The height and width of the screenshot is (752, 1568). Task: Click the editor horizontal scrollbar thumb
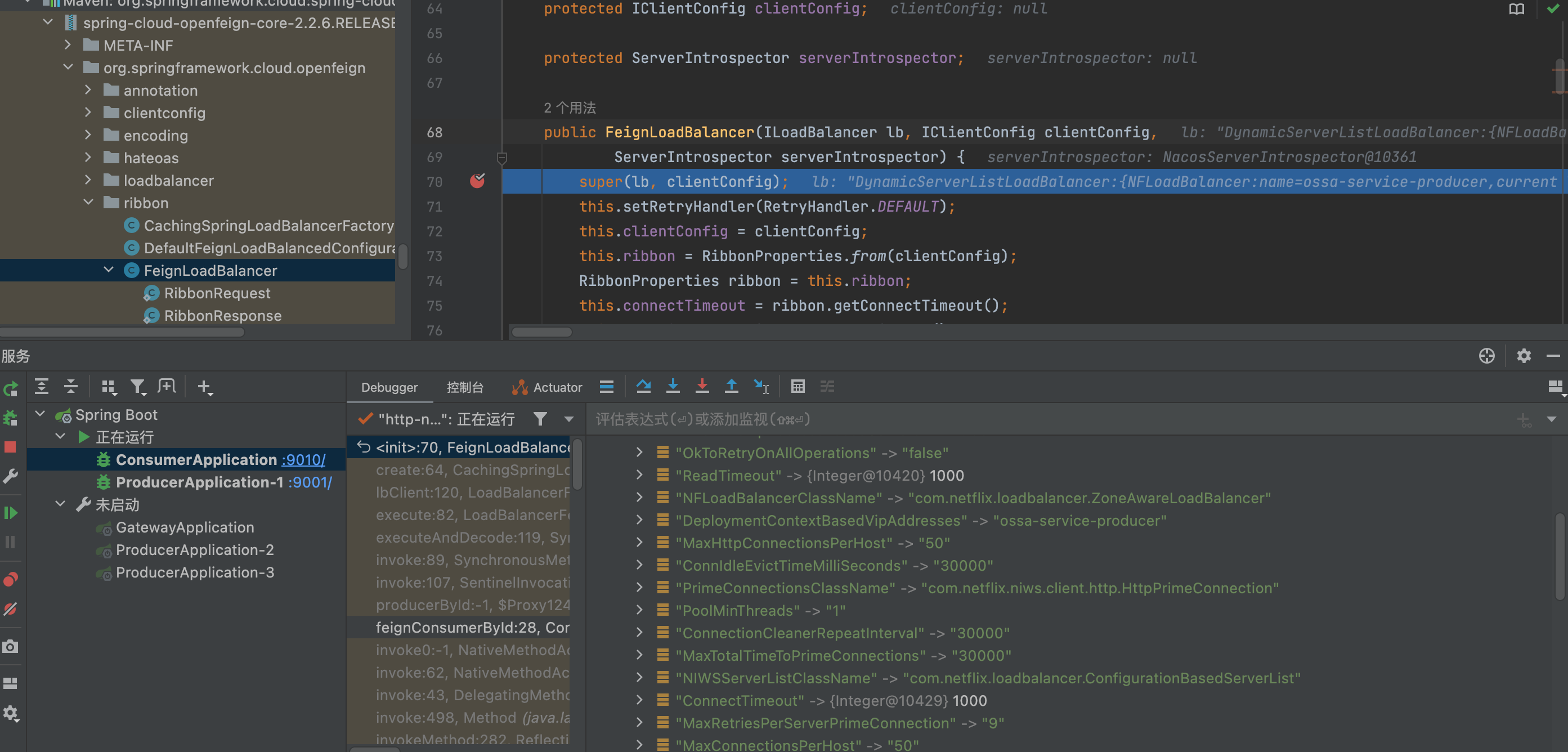(541, 333)
